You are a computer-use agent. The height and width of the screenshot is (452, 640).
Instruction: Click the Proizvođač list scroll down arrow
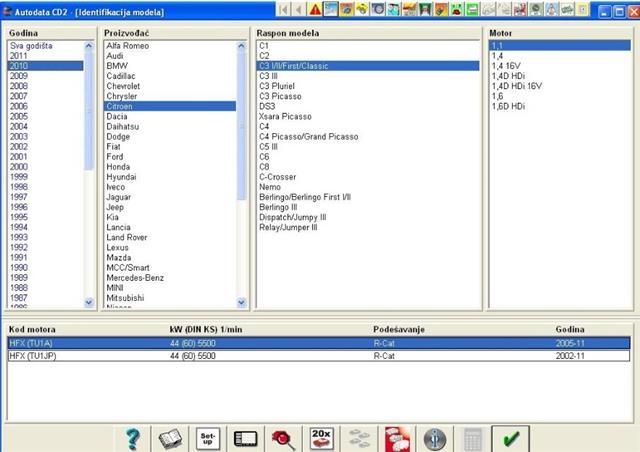pos(241,303)
